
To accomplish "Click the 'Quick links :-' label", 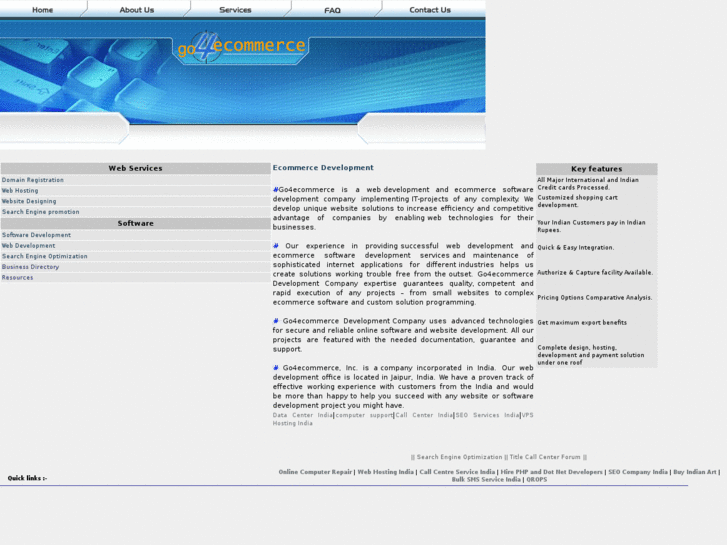I will [27, 478].
